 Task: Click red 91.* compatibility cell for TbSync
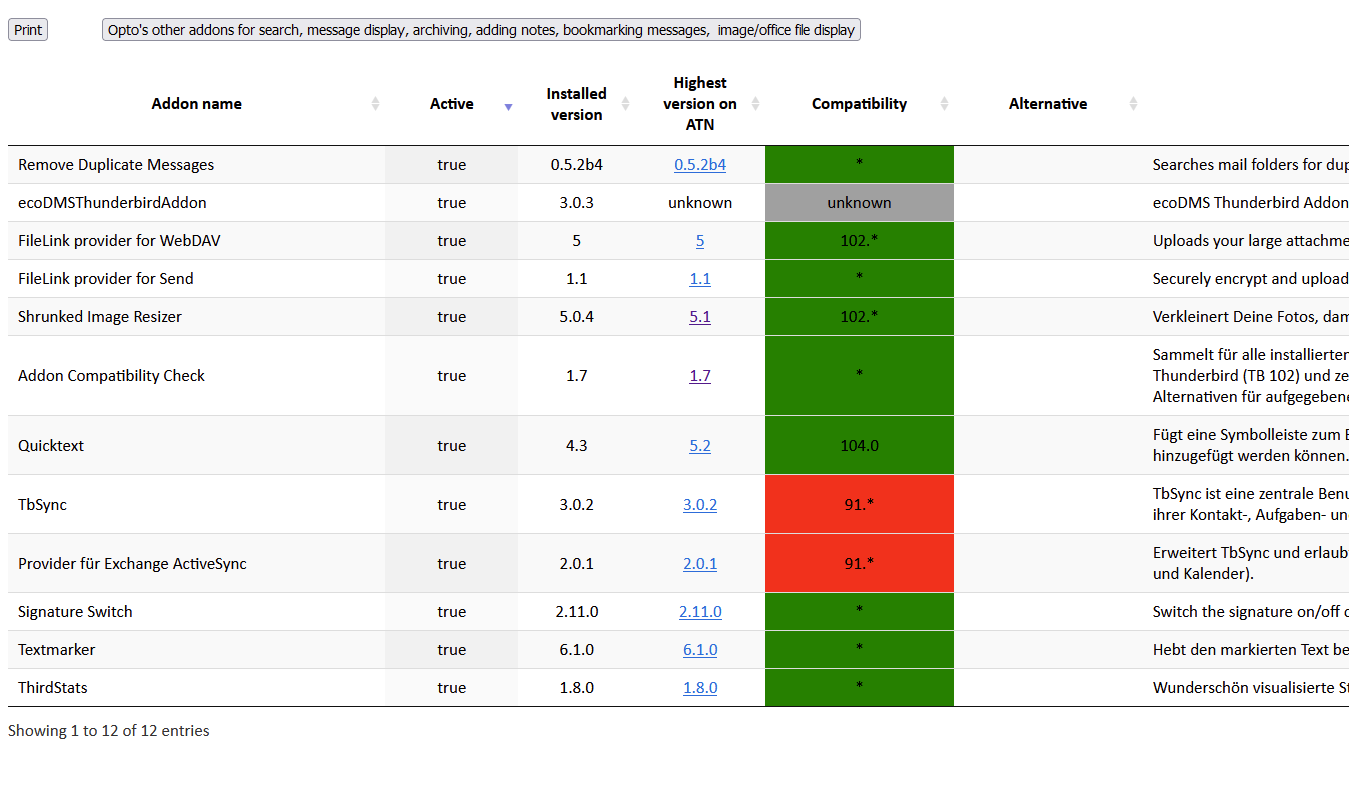[x=858, y=505]
